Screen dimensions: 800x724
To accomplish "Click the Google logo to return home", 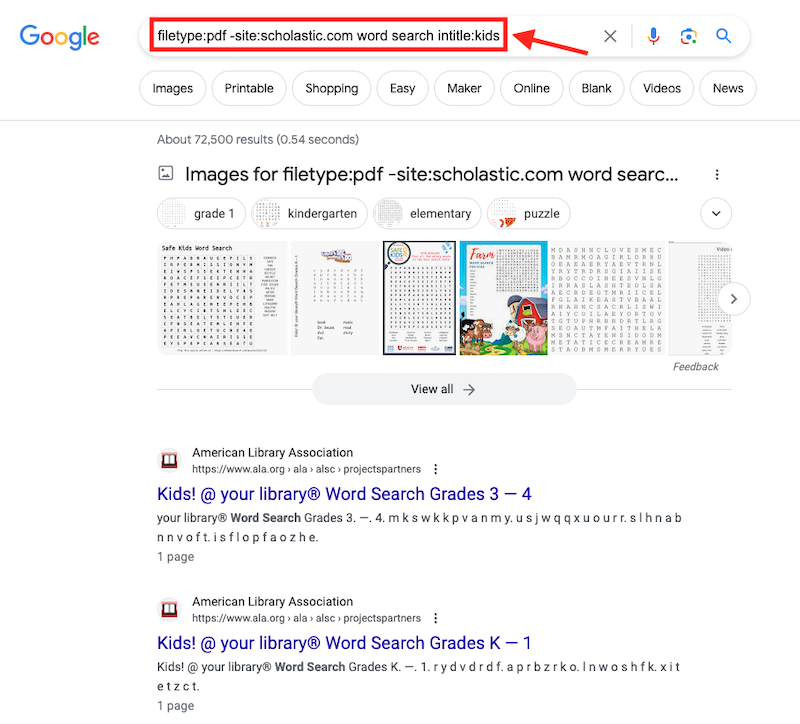I will (x=59, y=36).
